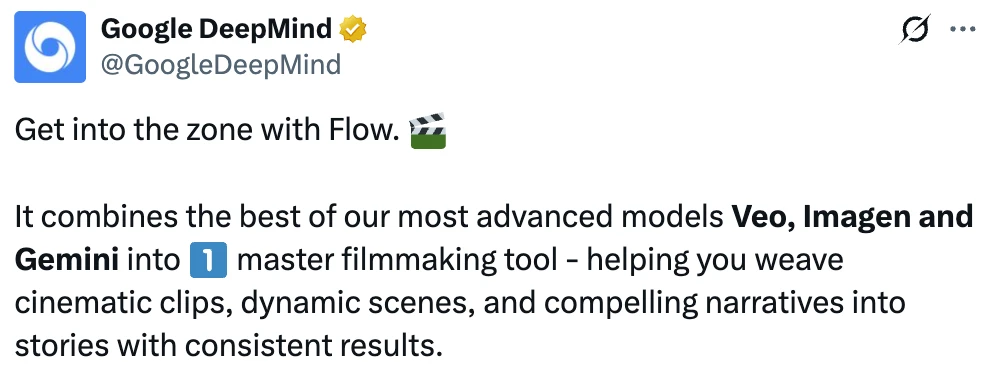Click the phrase "cinematic clips"
The image size is (998, 378).
click(118, 304)
